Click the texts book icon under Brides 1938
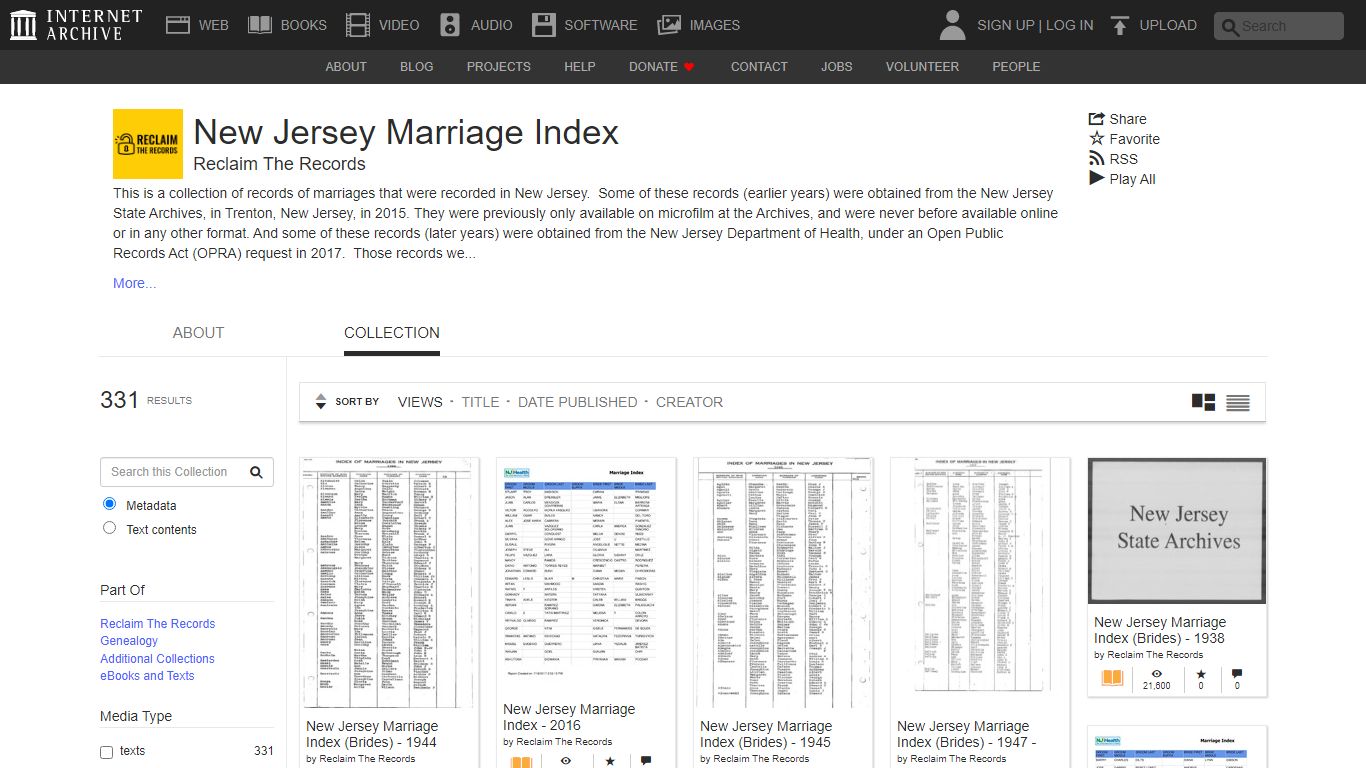The height and width of the screenshot is (768, 1366). point(1112,679)
